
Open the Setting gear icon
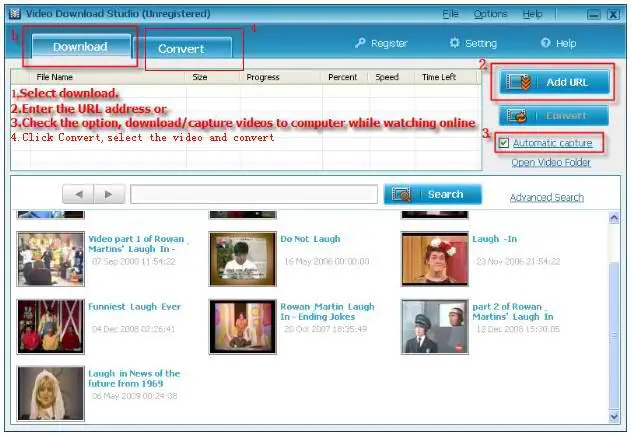(454, 43)
